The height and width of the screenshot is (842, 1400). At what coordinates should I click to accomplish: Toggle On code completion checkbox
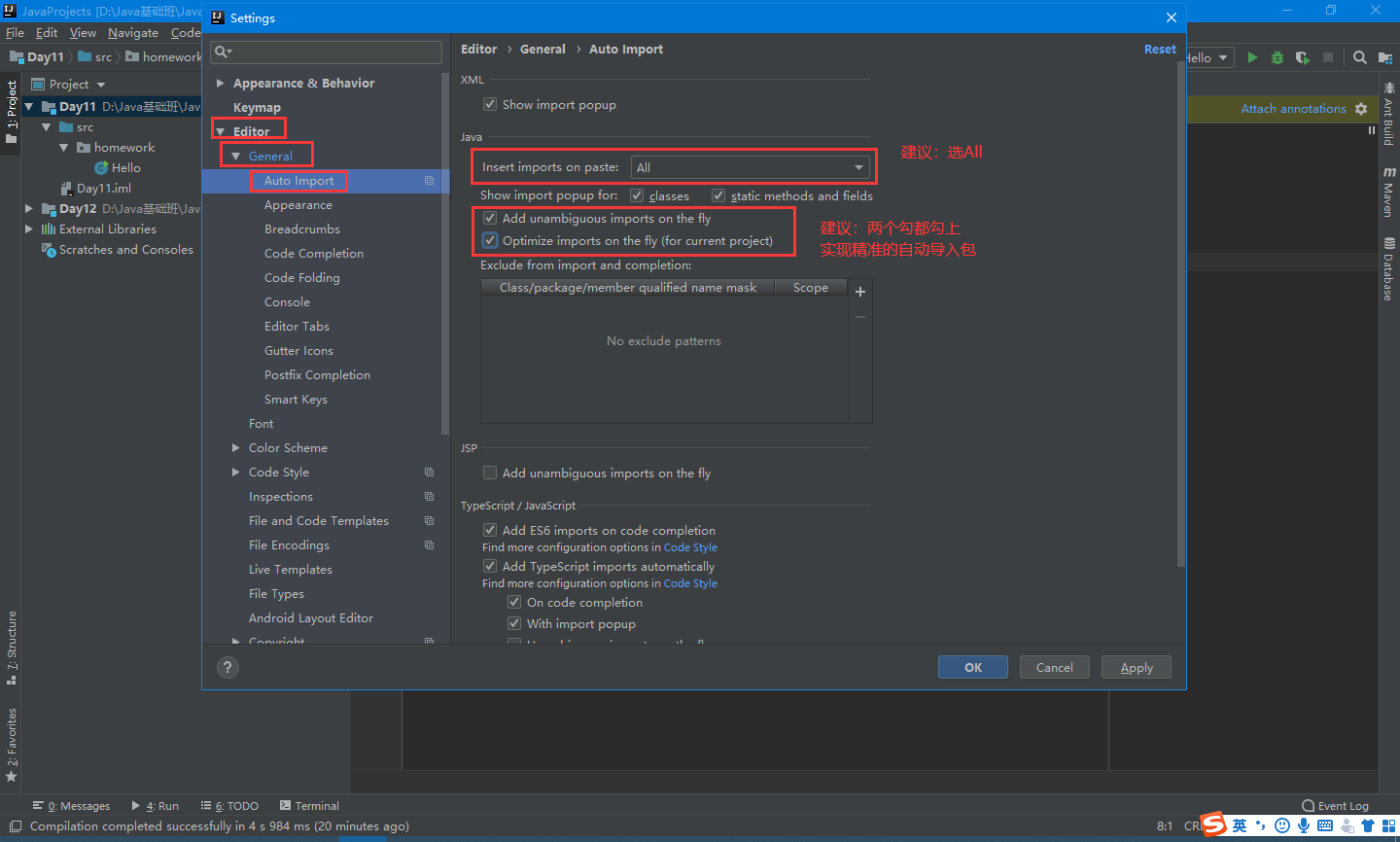point(514,602)
